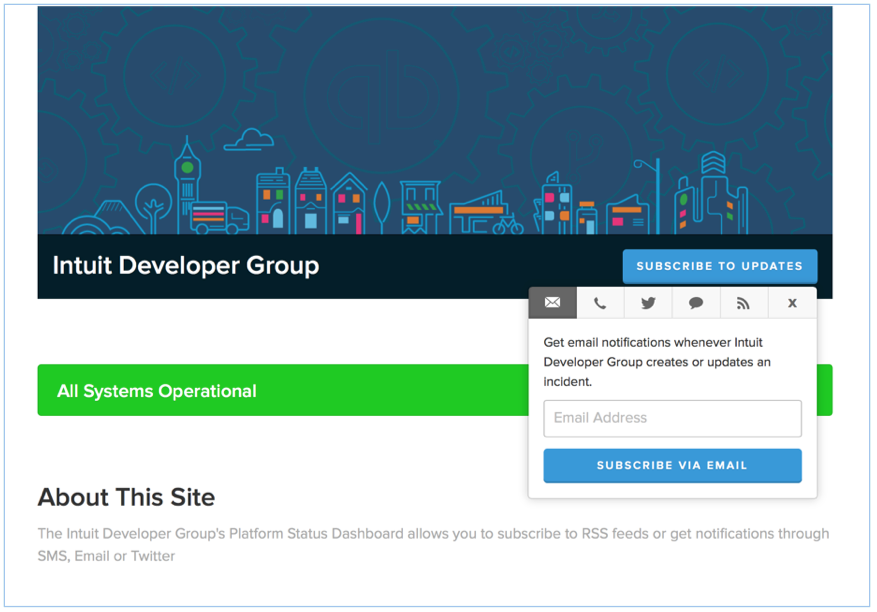This screenshot has height=612, width=877.
Task: Click the Subscribe To Updates button
Action: pyautogui.click(x=720, y=266)
